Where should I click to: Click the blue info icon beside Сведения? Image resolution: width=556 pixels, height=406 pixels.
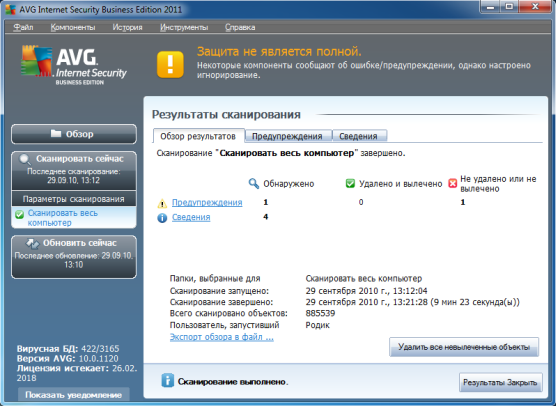click(162, 218)
